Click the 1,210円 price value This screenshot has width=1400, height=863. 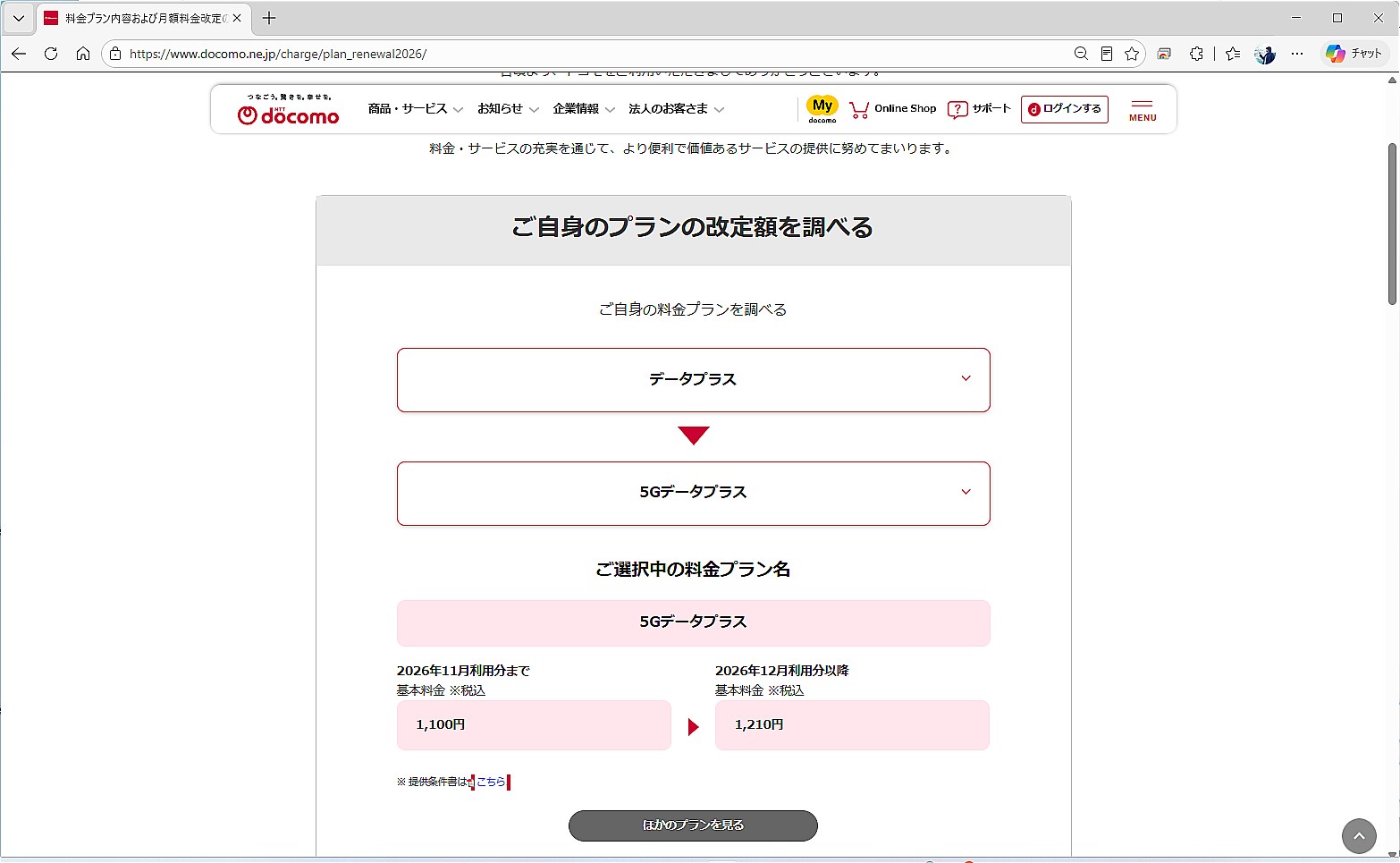tap(759, 724)
